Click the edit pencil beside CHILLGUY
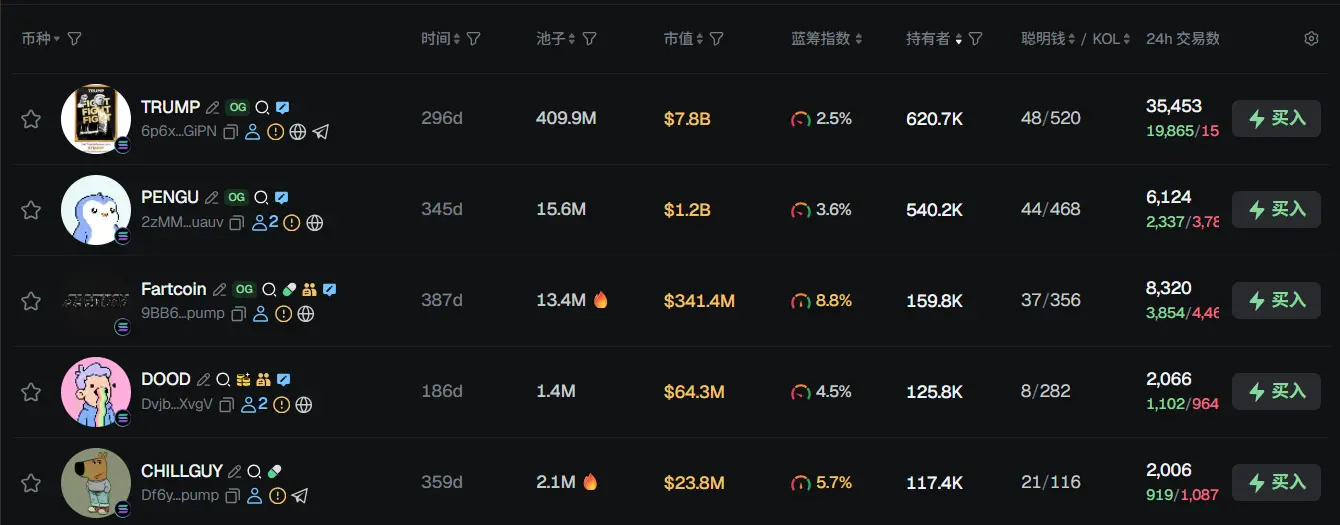Screen dimensions: 1340x525 [x=234, y=471]
